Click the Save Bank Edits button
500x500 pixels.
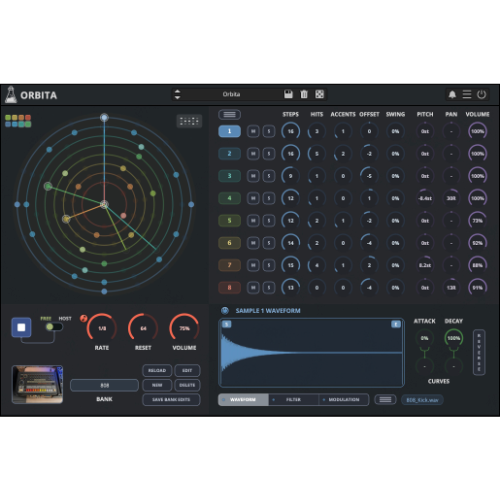pos(171,400)
